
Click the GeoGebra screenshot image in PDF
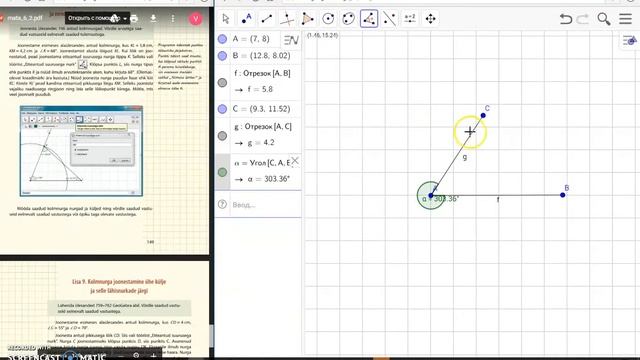(x=81, y=151)
